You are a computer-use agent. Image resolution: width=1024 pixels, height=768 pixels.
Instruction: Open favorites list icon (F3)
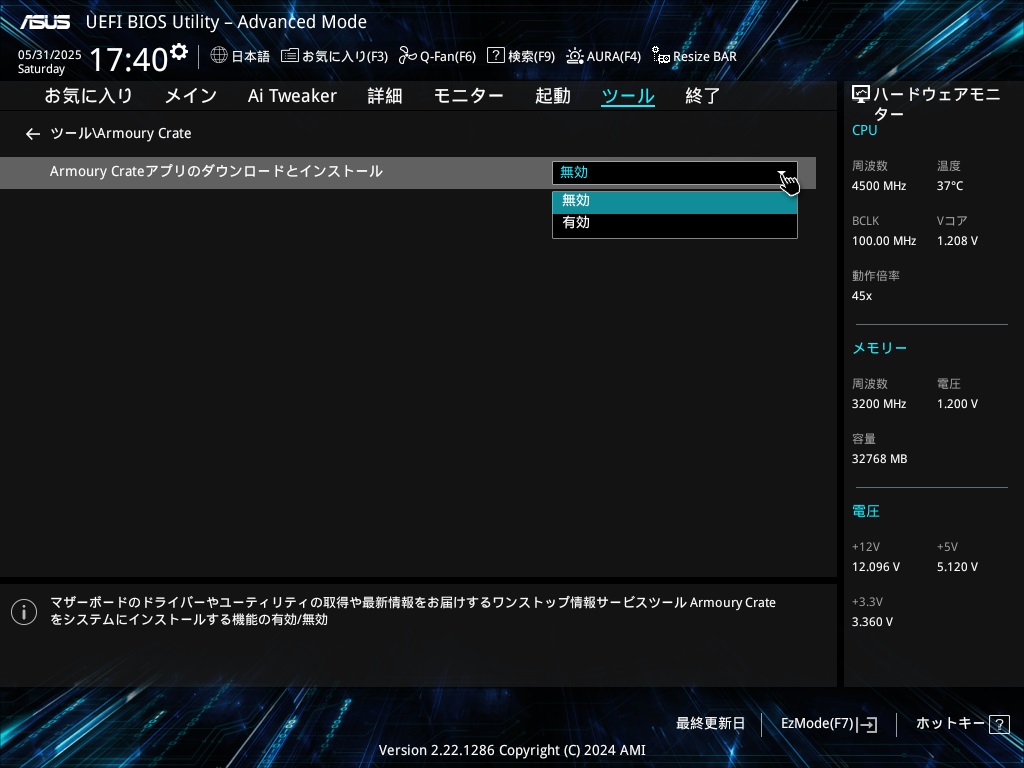[x=290, y=56]
